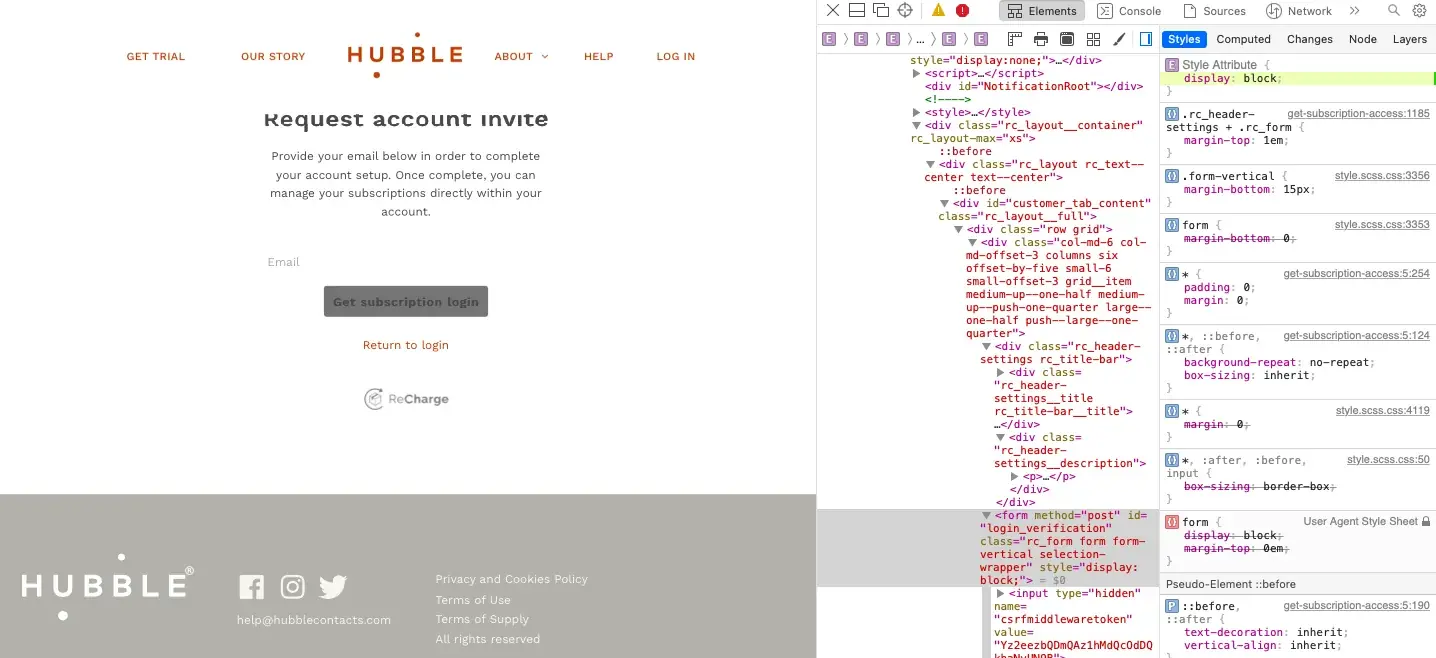This screenshot has height=658, width=1436.
Task: Show errors via the red error icon
Action: [962, 11]
